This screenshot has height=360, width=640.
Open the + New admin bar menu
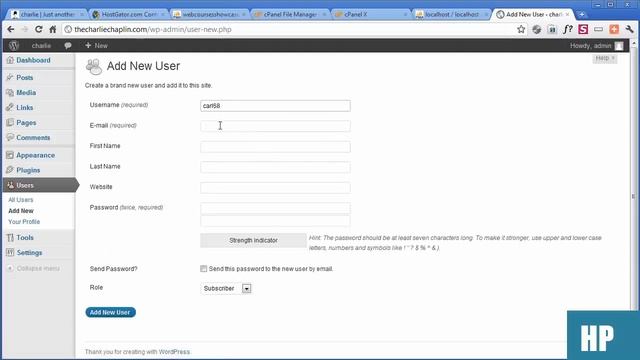click(x=96, y=45)
